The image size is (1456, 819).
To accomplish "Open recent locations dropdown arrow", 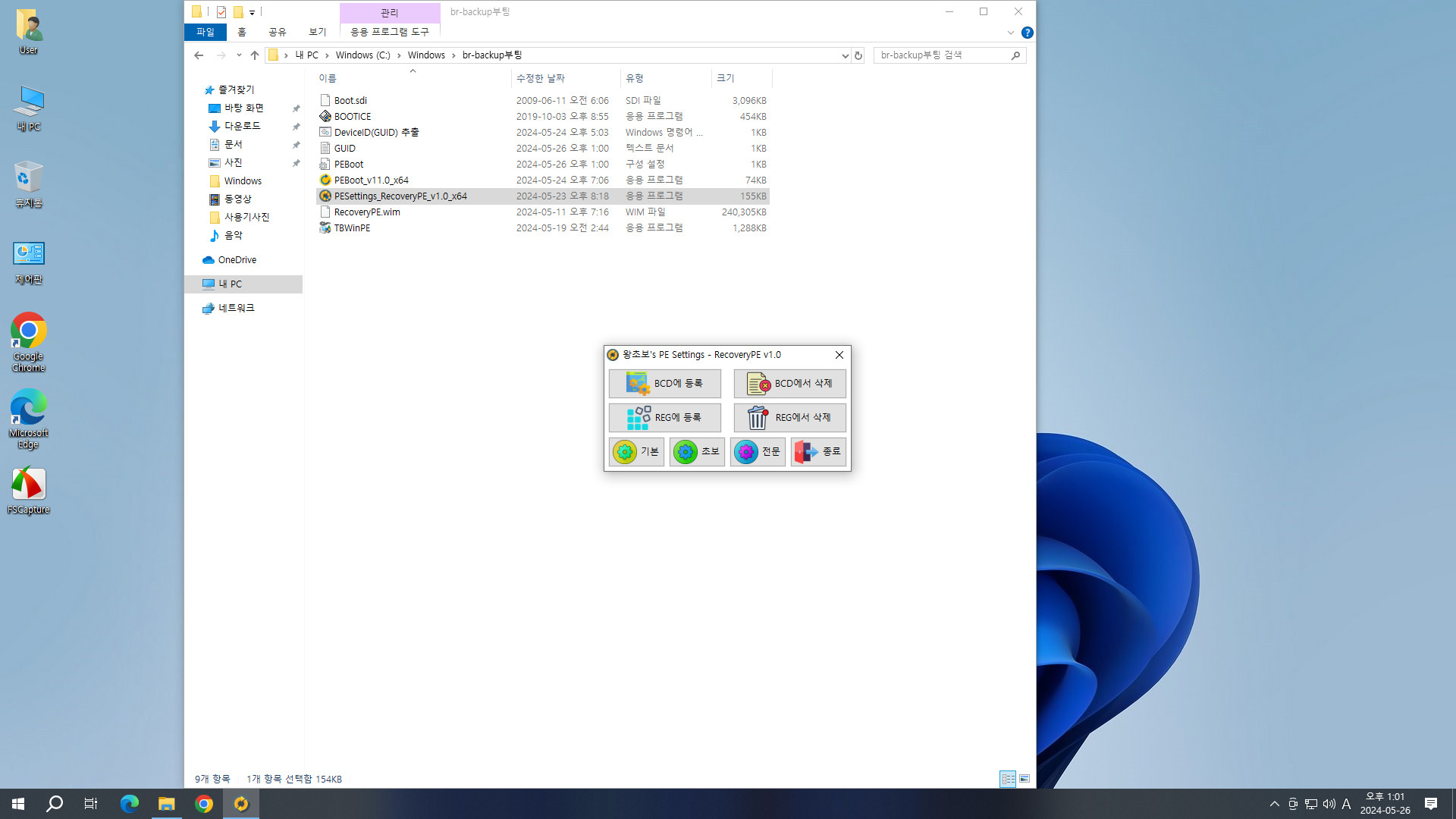I will click(239, 55).
